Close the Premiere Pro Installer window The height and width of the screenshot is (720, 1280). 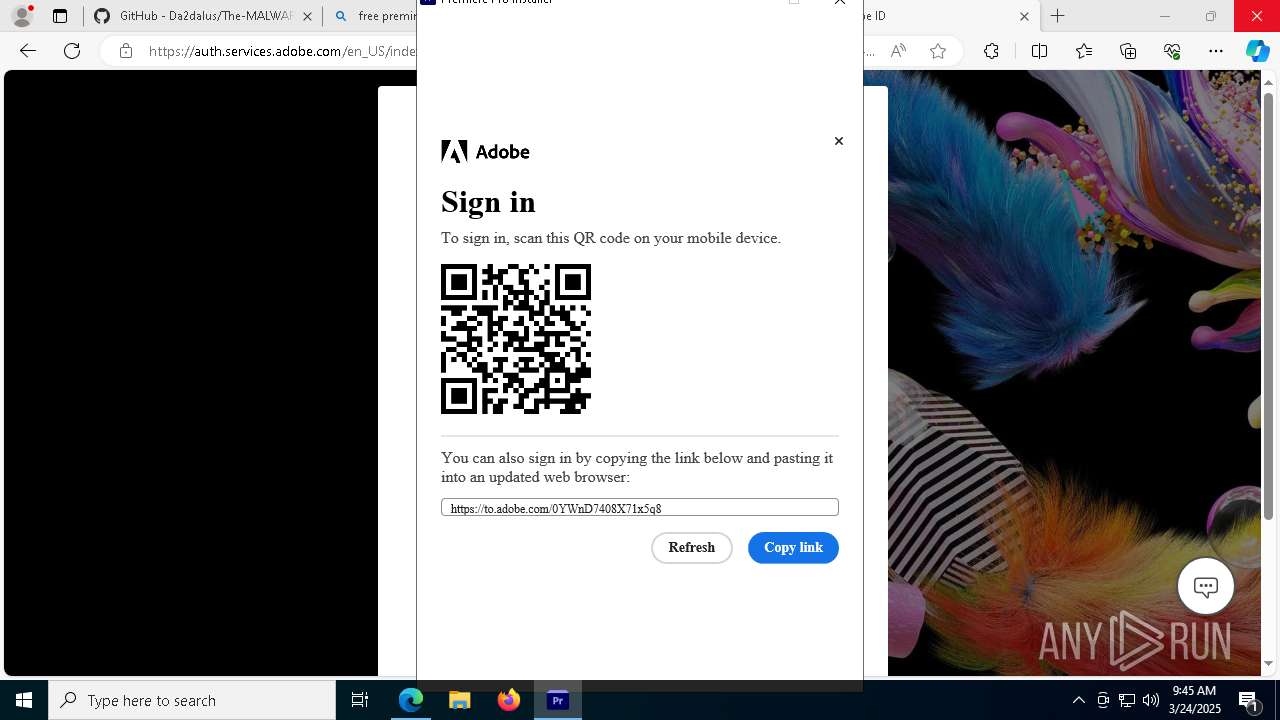tap(840, 3)
